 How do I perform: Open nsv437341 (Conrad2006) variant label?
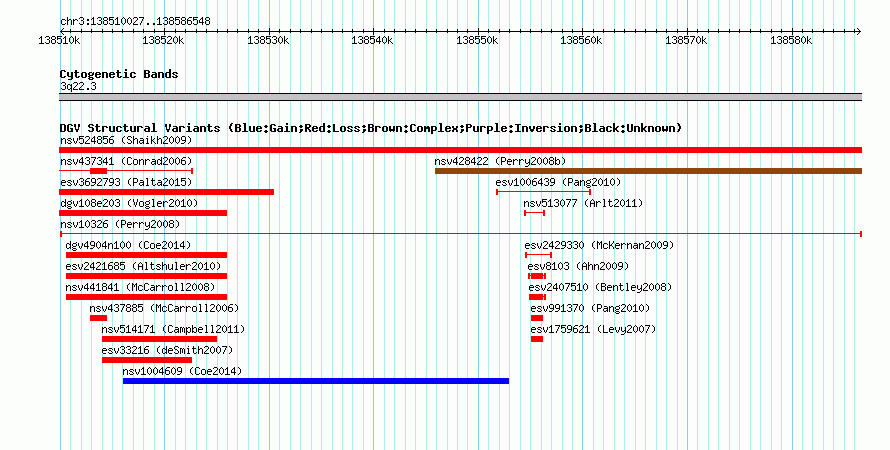pyautogui.click(x=126, y=161)
